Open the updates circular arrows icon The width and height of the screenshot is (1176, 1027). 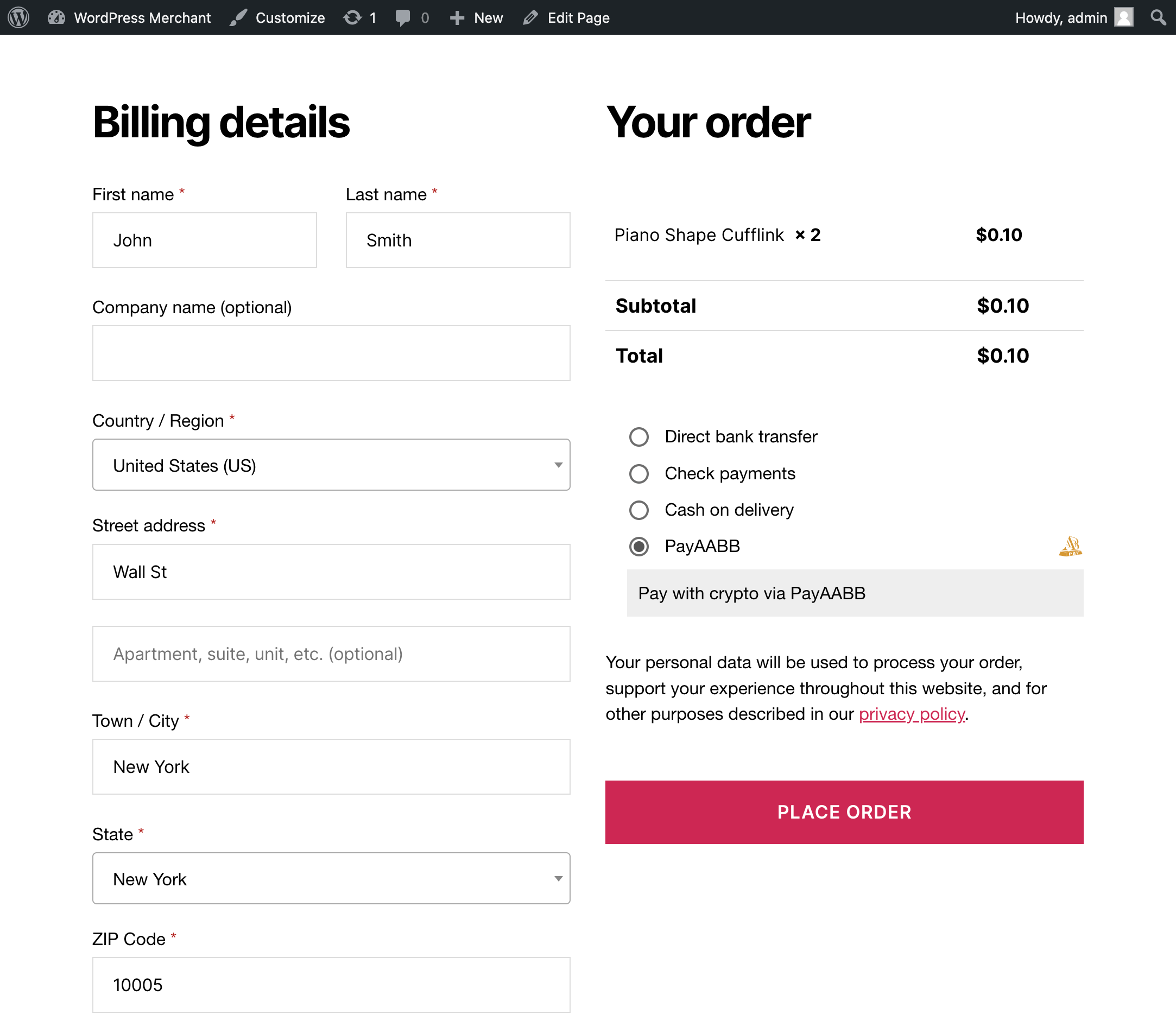[x=352, y=17]
